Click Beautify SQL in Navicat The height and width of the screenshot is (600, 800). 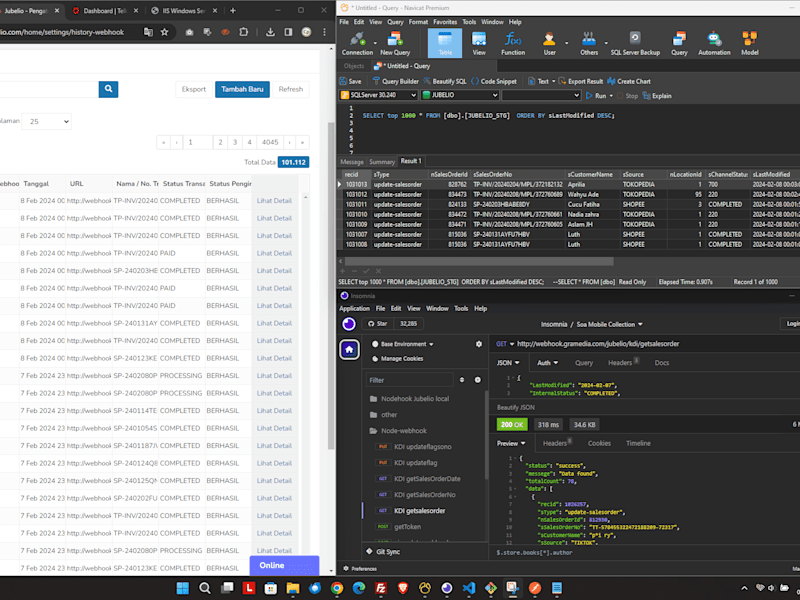click(x=444, y=81)
